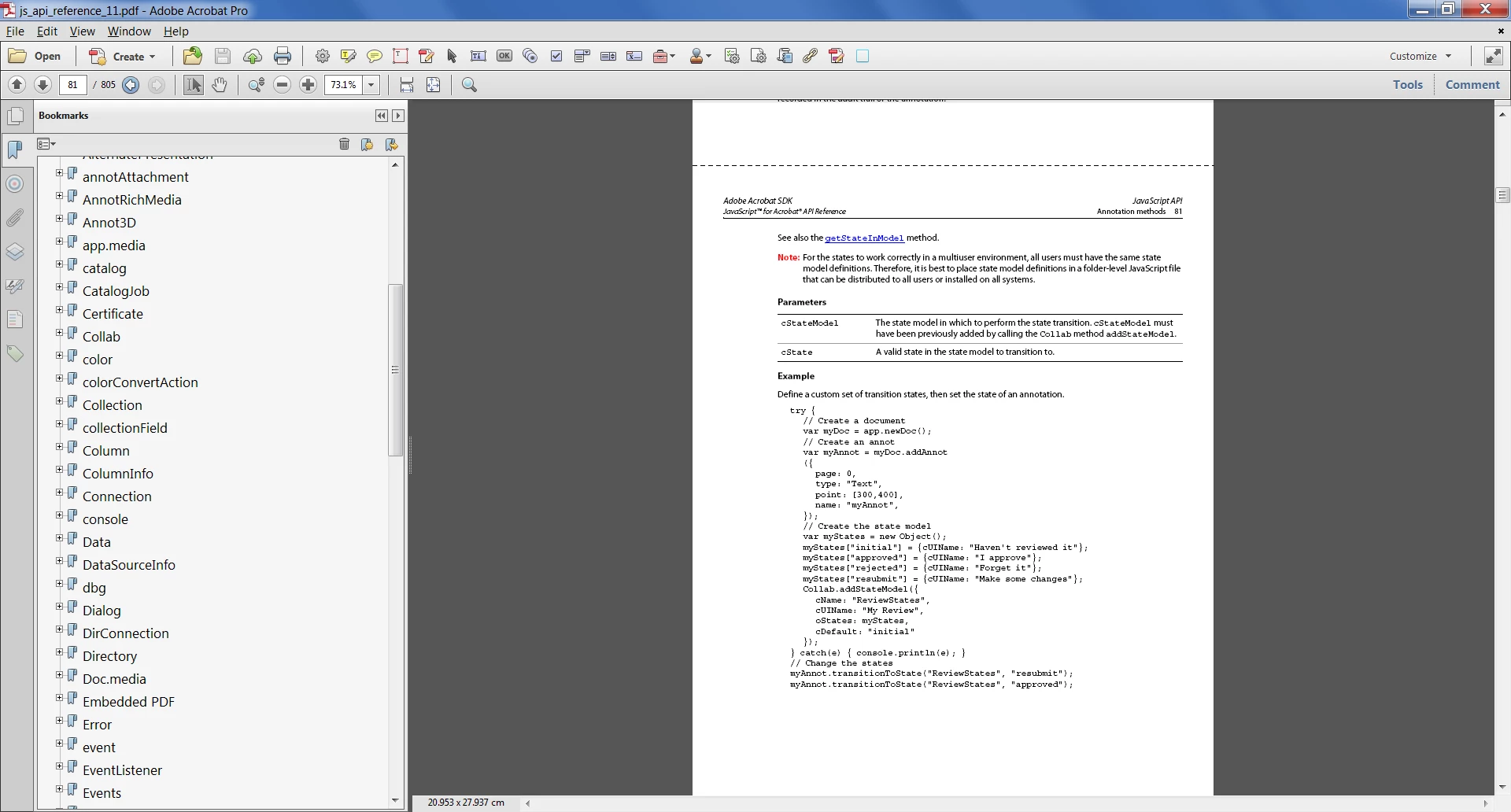1511x812 pixels.
Task: Open the Tools pane
Action: [1408, 84]
